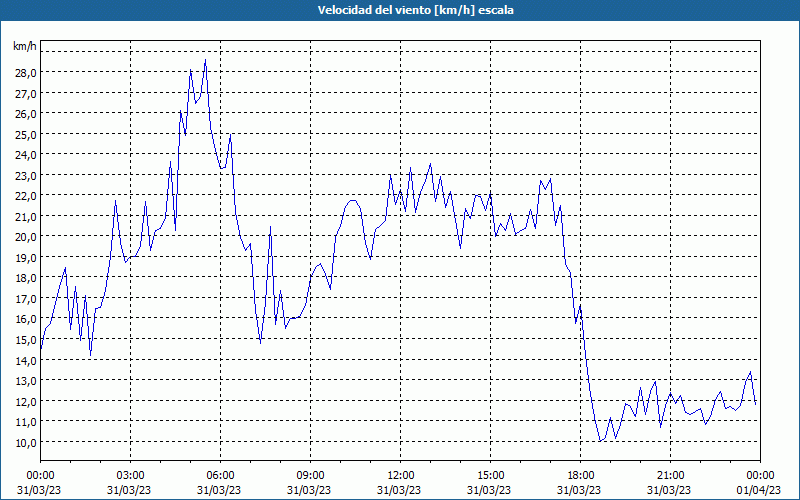Click the 19,0 y-axis value
The height and width of the screenshot is (500, 800).
coord(26,258)
